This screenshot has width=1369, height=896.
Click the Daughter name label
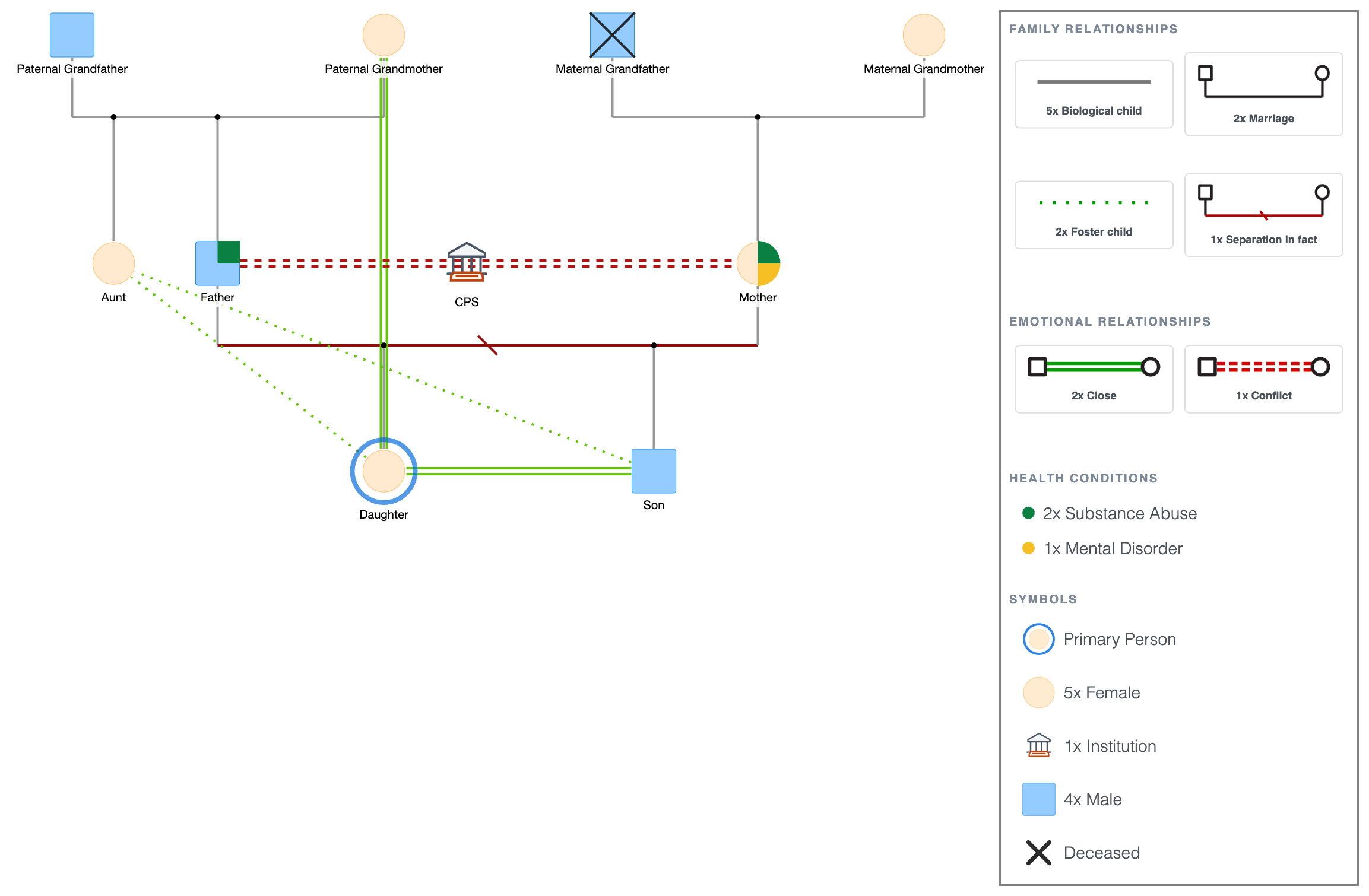tap(384, 514)
